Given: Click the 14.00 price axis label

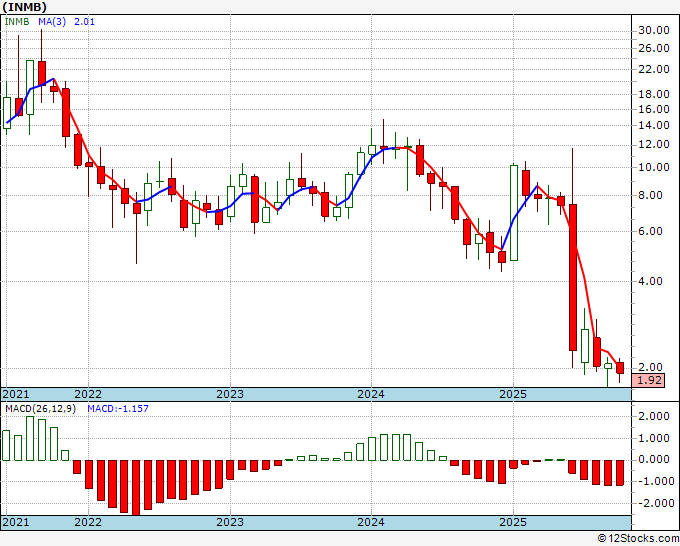Looking at the screenshot, I should click(654, 125).
